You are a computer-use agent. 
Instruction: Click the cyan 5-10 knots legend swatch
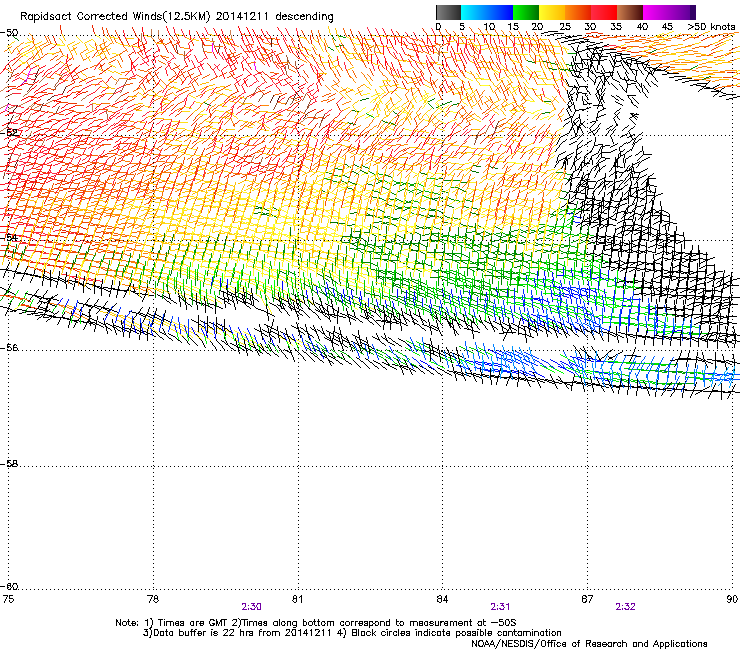tap(474, 12)
